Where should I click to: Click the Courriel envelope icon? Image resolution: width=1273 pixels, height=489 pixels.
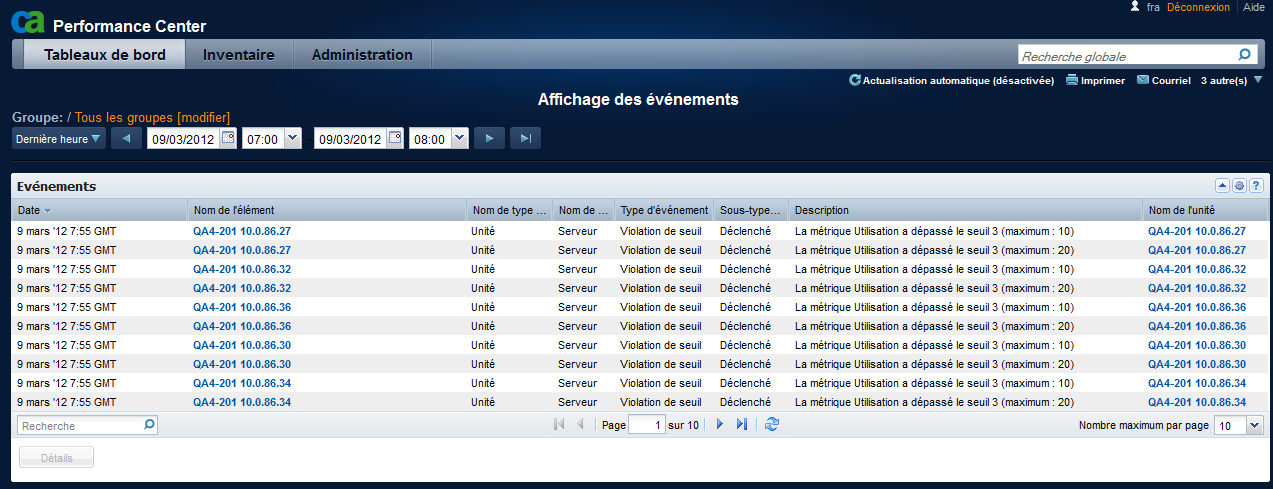point(1143,80)
